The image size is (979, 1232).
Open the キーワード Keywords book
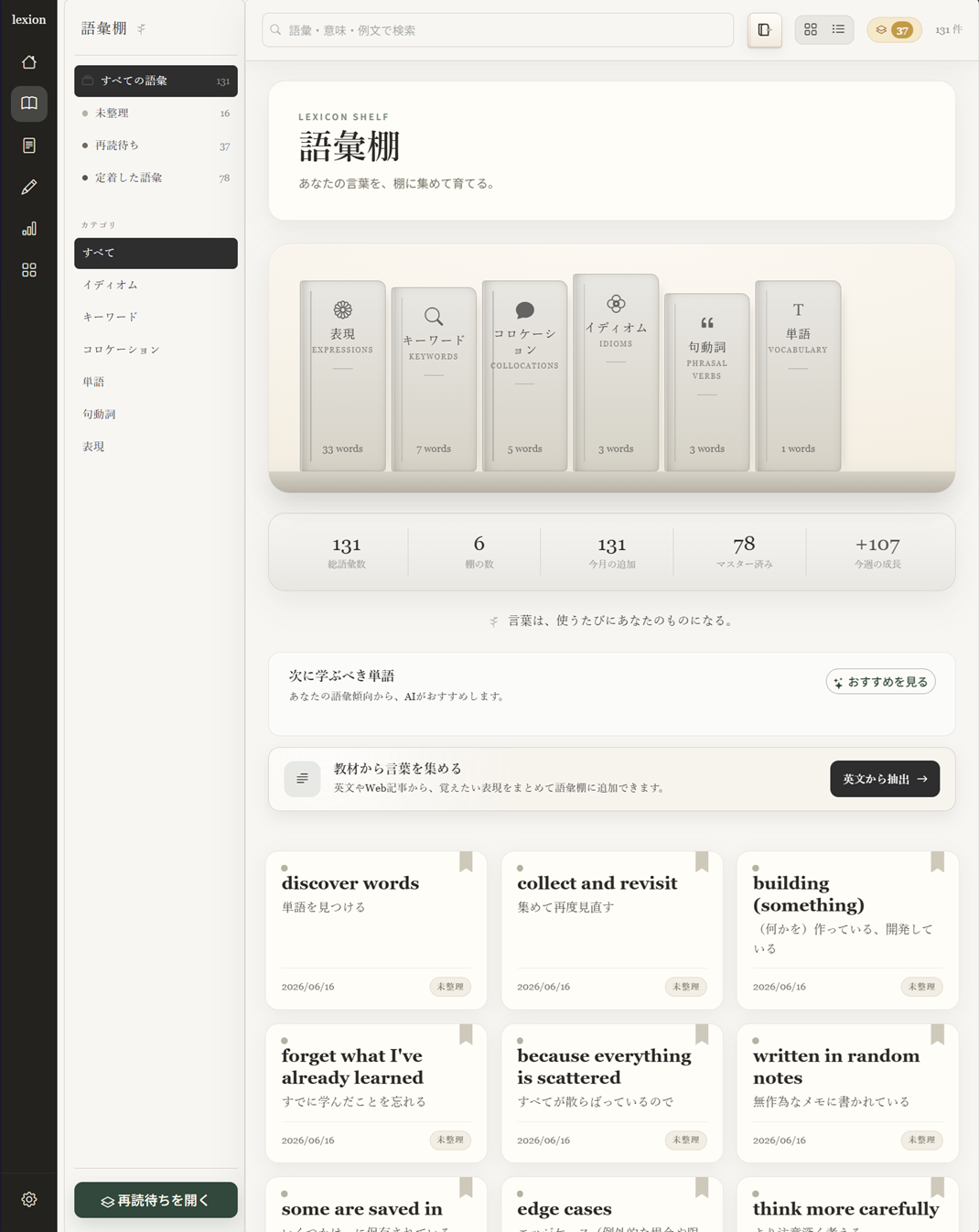[x=434, y=379]
